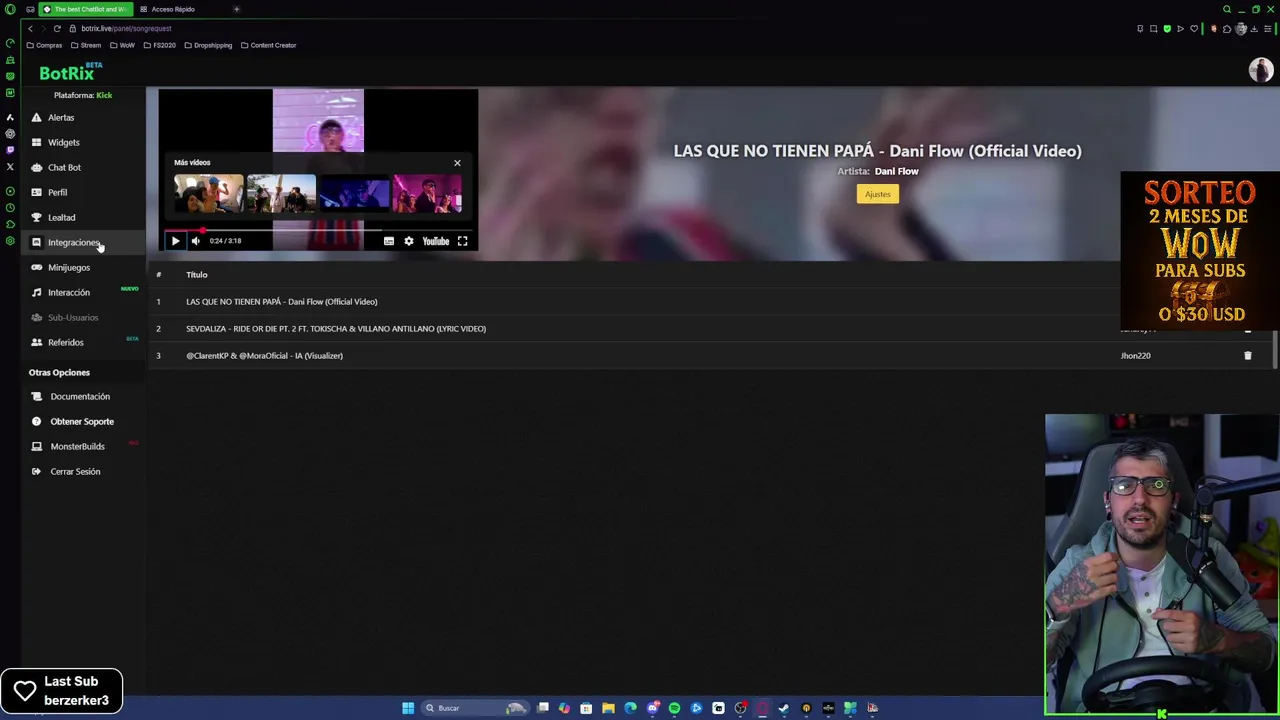
Task: Toggle the green ad-blocker shield
Action: pyautogui.click(x=1167, y=28)
